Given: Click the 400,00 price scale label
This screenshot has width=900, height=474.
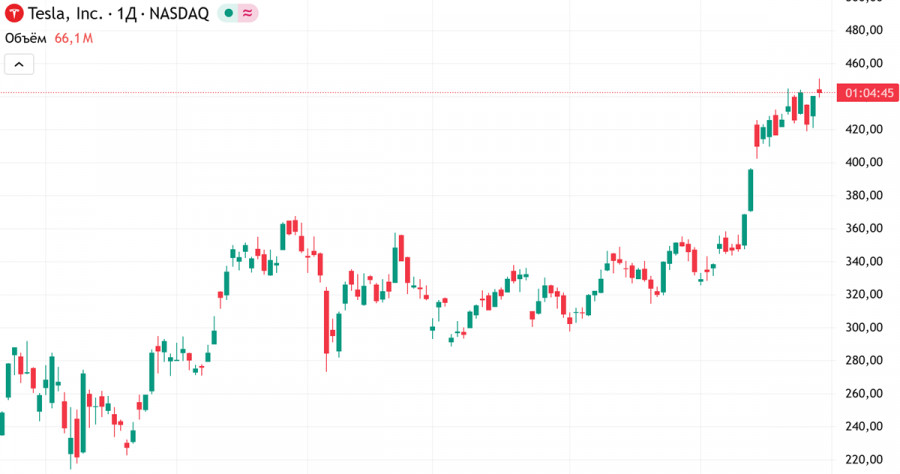Looking at the screenshot, I should 863,162.
